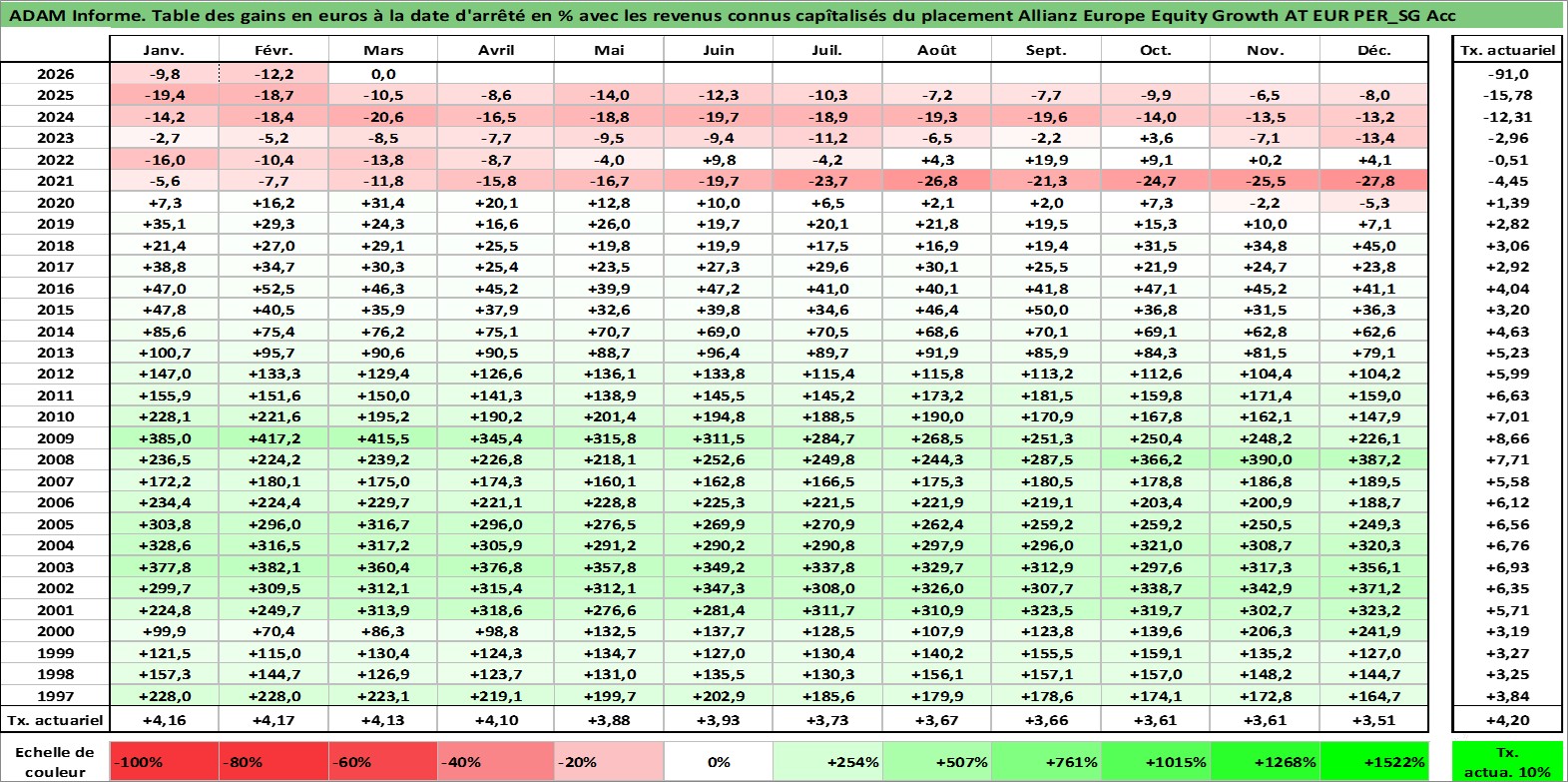Screen dimensions: 1568x782
Task: Click the +8,66 actuarial rate for 2009
Action: pos(1507,438)
